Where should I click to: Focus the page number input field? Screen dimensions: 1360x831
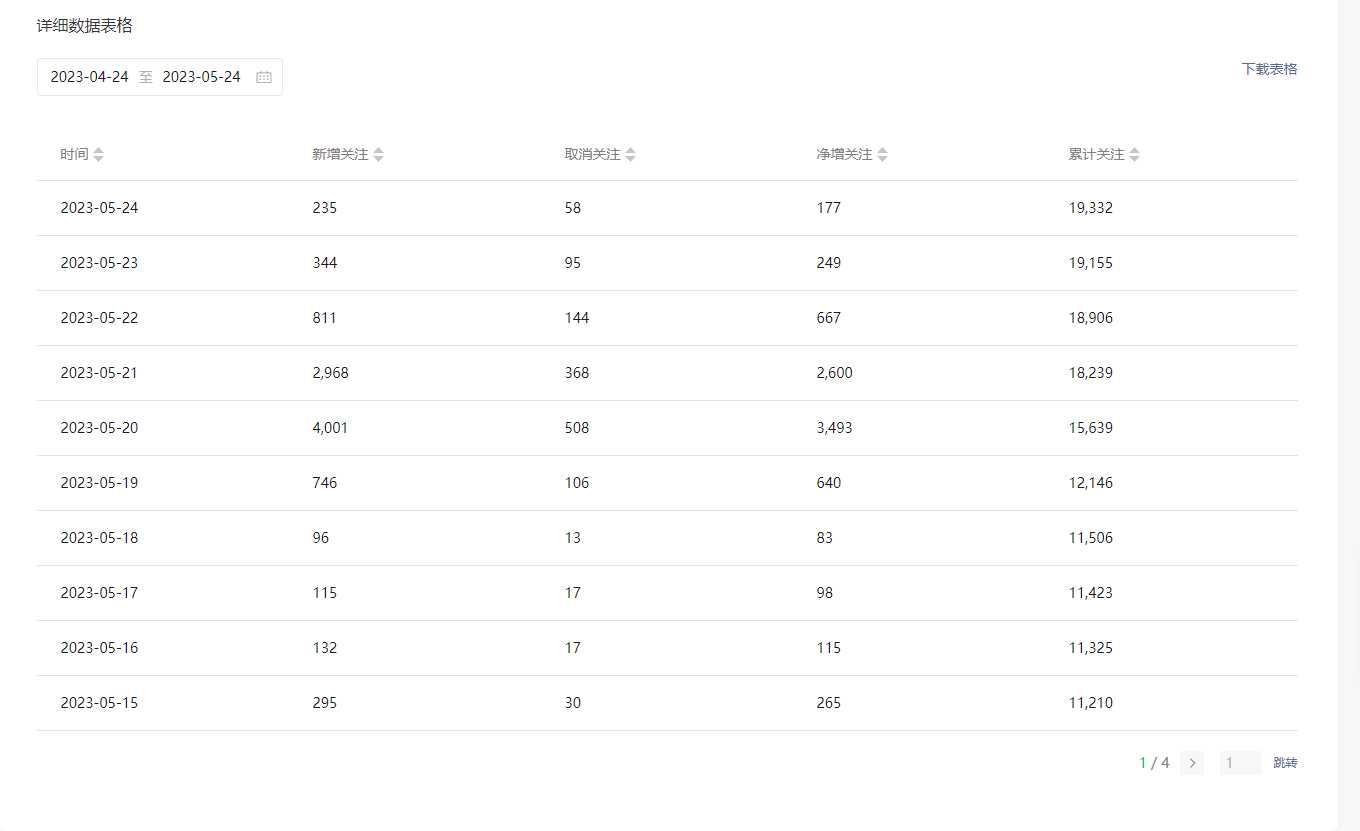tap(1240, 763)
